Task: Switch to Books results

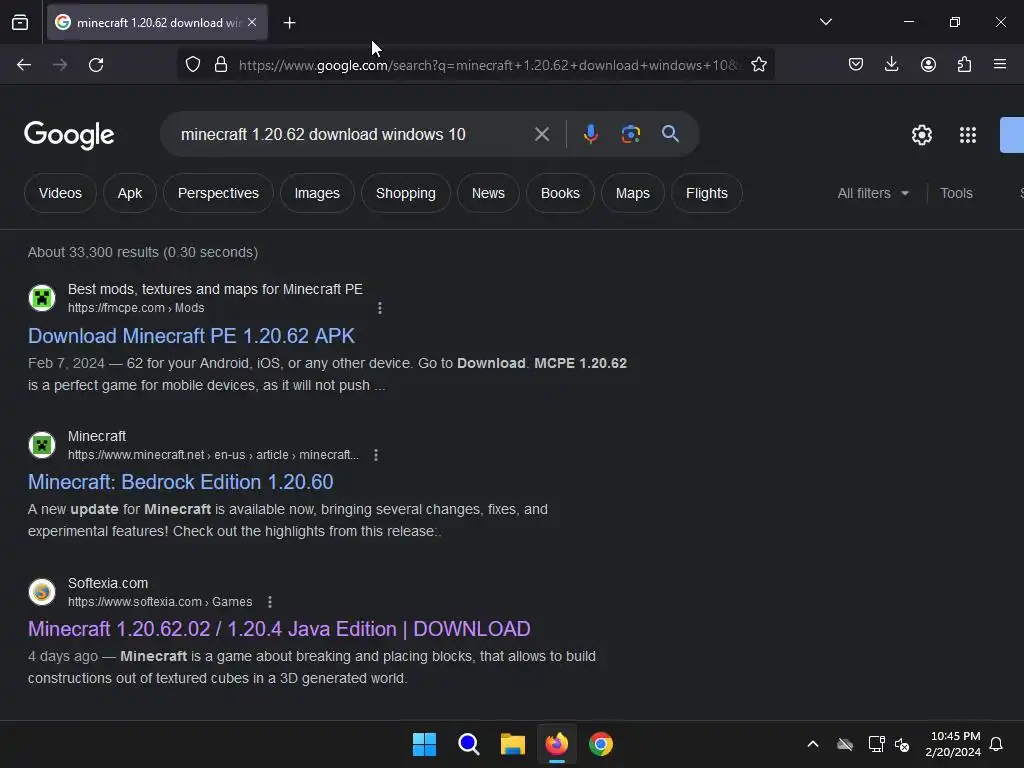Action: click(560, 193)
